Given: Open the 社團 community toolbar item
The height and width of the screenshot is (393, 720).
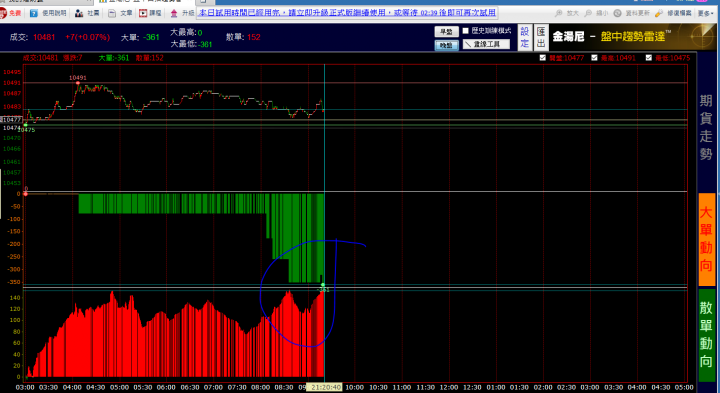Looking at the screenshot, I should tap(87, 13).
